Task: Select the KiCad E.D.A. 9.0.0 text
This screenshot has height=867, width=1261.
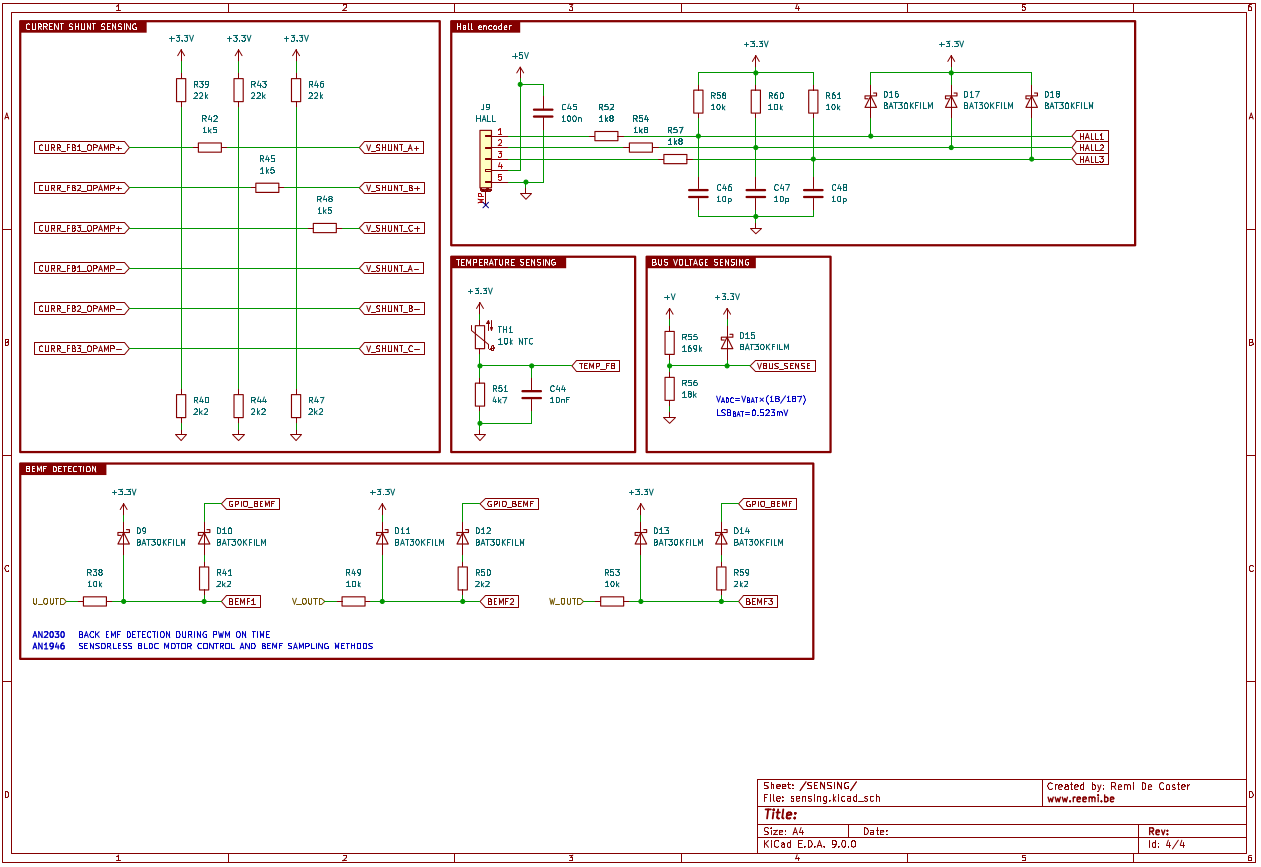Action: 809,844
